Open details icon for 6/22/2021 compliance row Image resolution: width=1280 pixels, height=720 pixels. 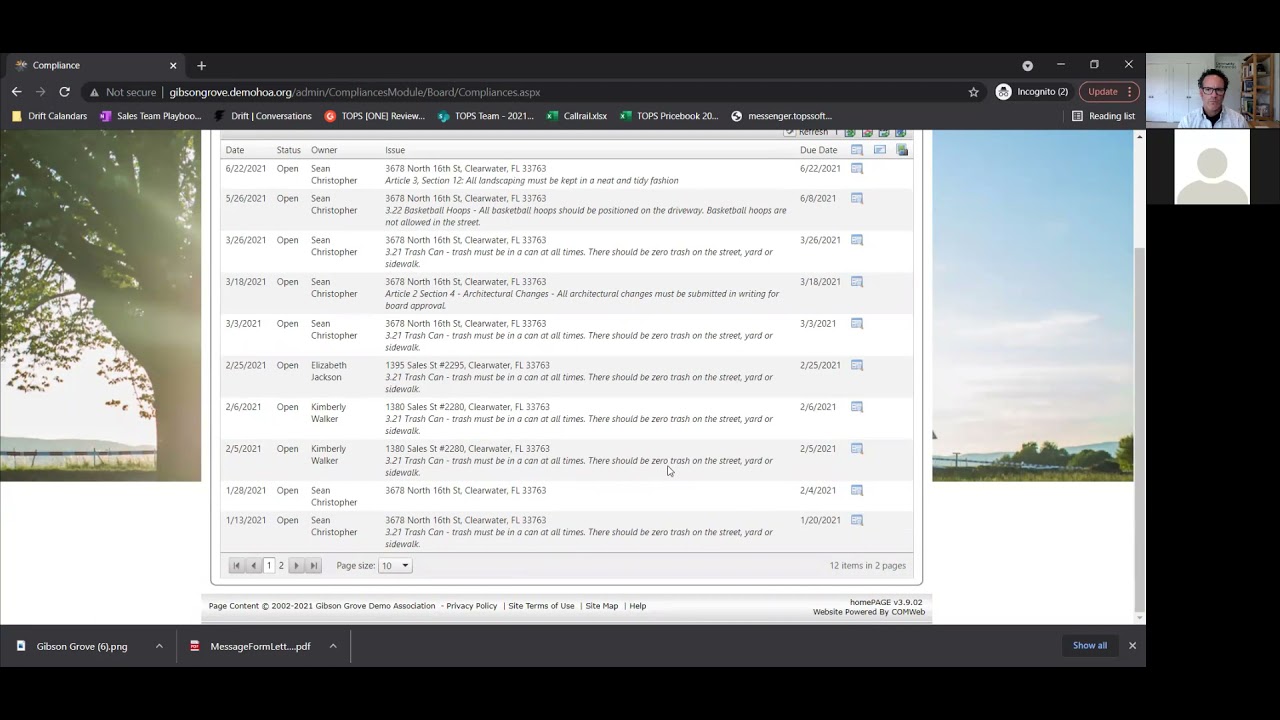click(x=857, y=169)
